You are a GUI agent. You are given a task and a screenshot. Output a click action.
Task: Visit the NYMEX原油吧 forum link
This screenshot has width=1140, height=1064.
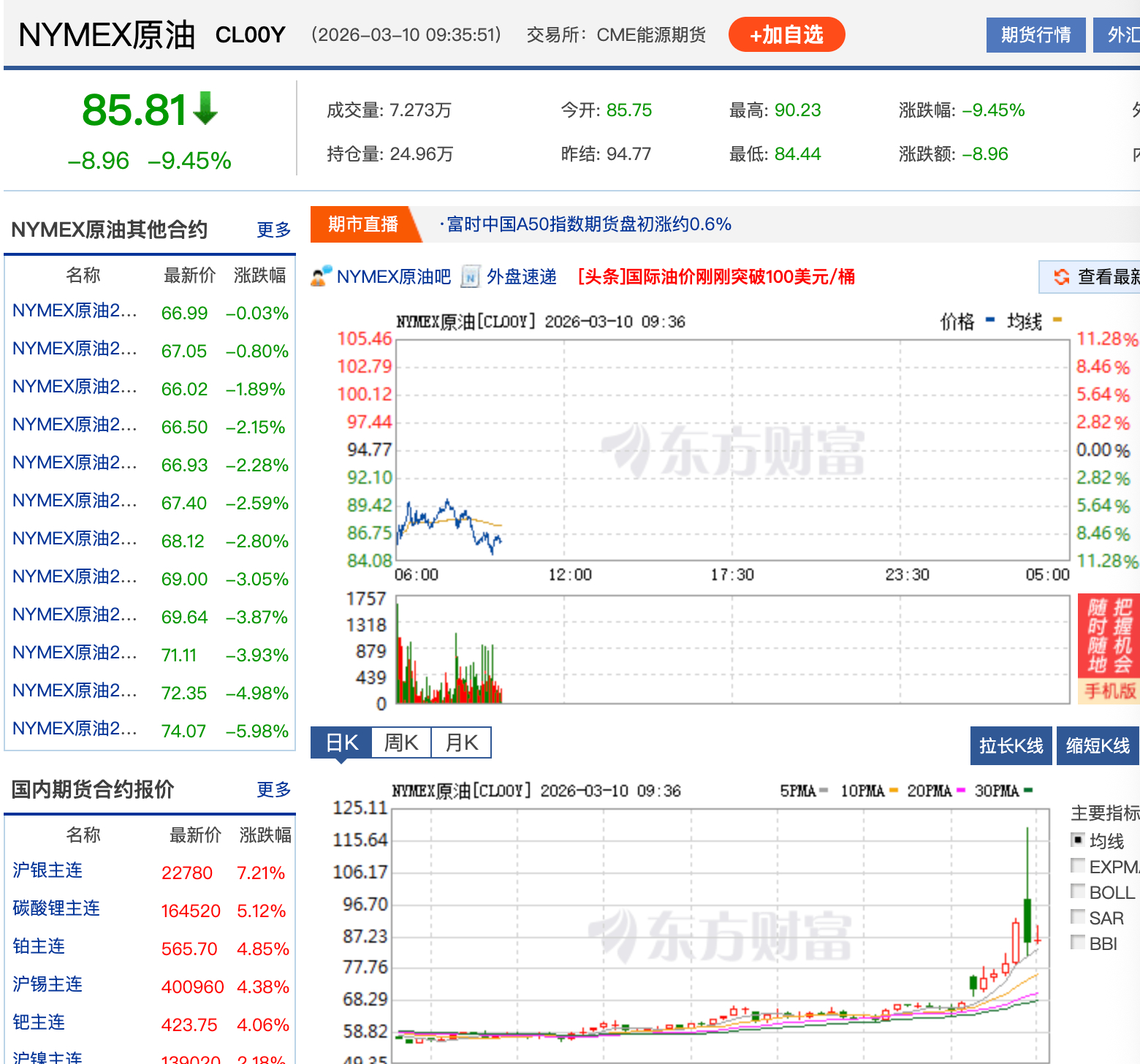[394, 277]
